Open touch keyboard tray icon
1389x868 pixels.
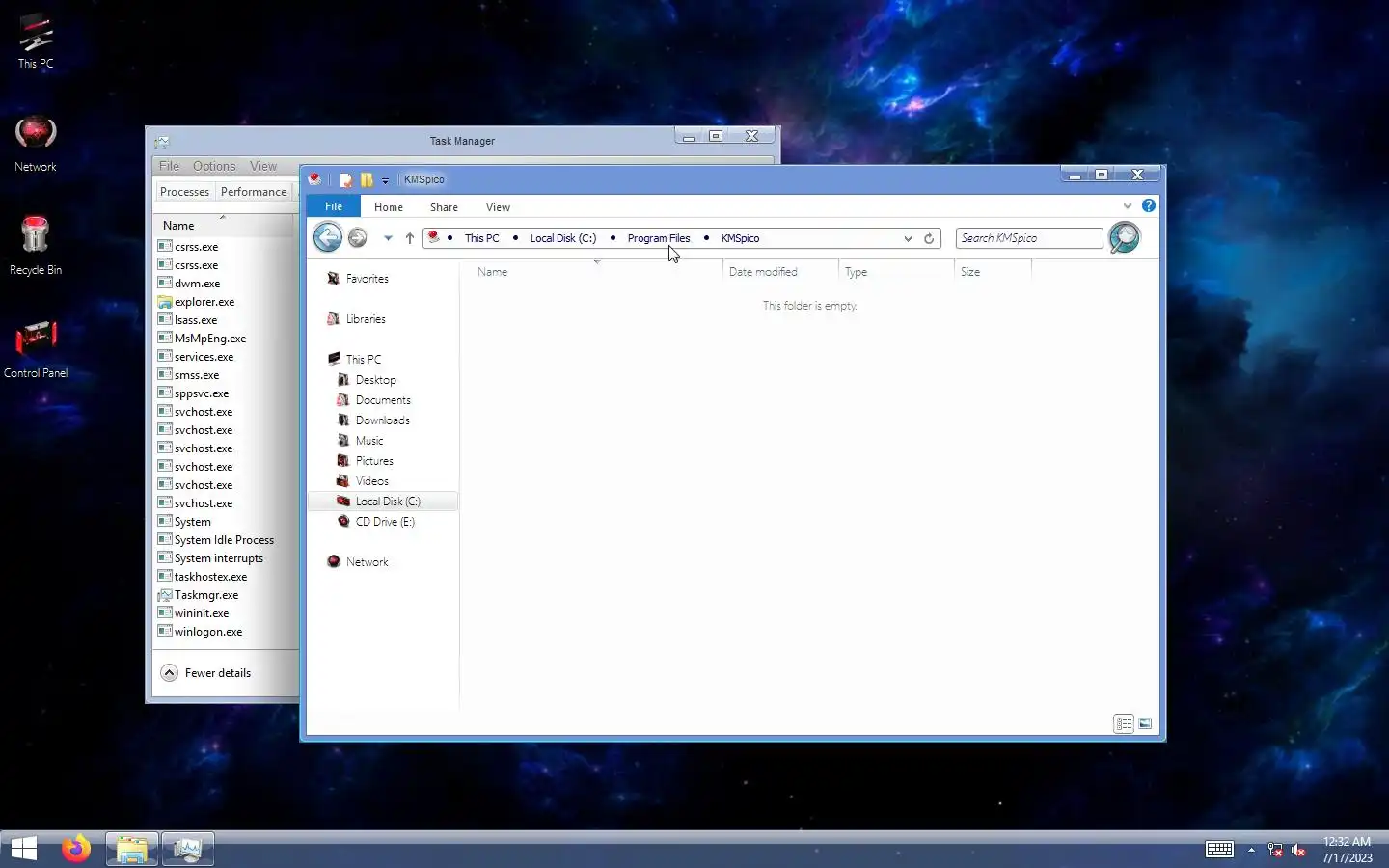point(1219,850)
